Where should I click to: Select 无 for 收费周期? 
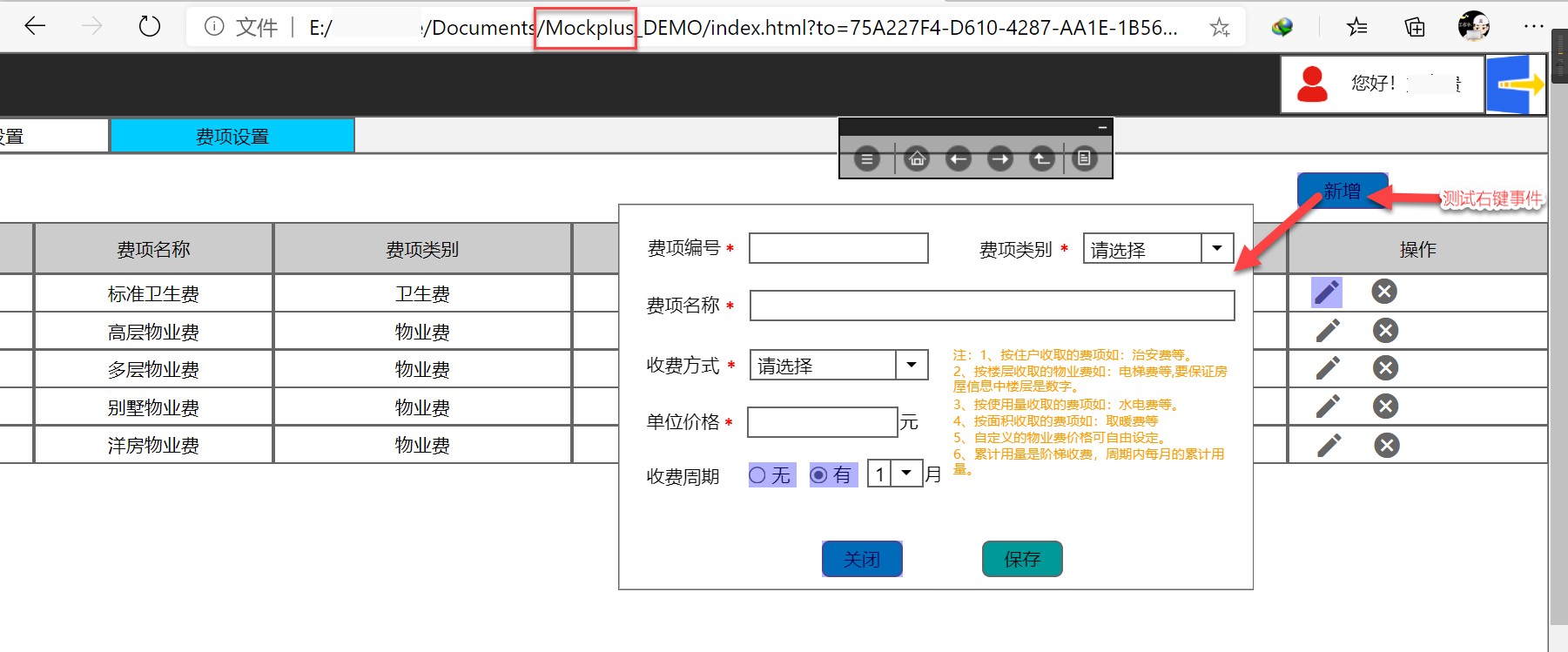coord(771,474)
